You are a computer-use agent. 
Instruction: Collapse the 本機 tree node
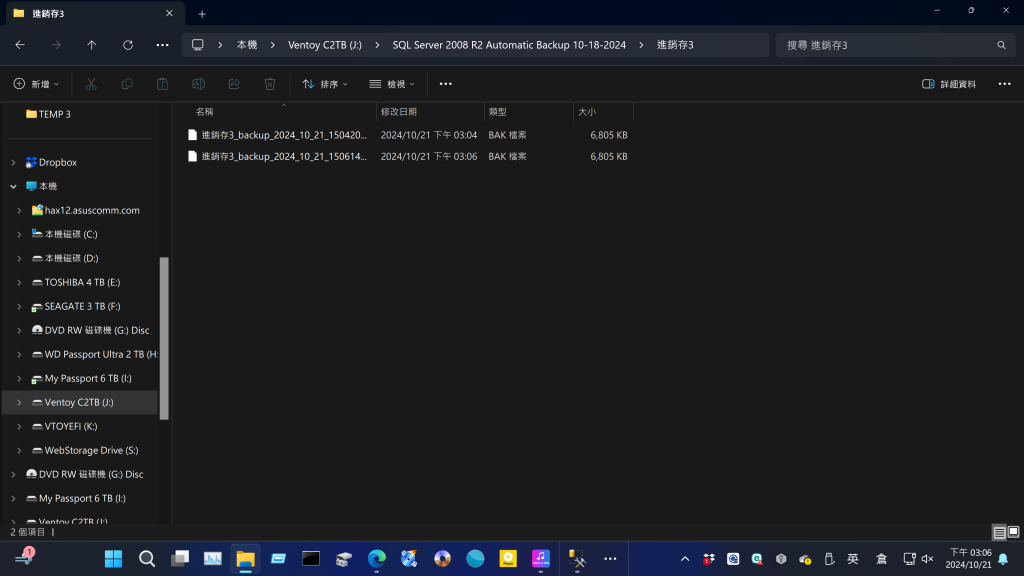click(13, 186)
